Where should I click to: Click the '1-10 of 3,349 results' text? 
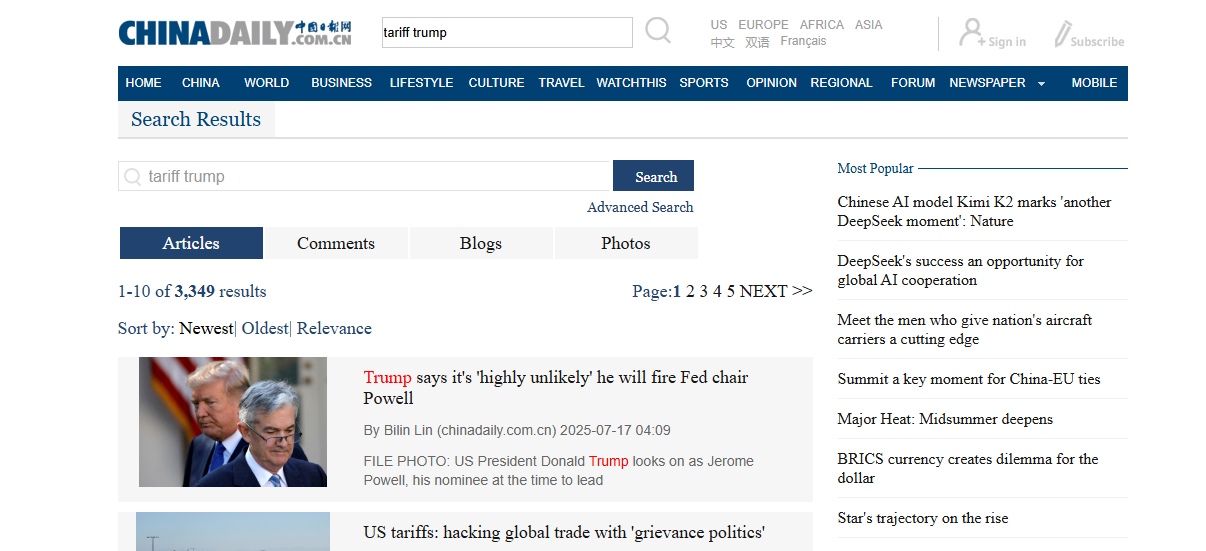192,291
